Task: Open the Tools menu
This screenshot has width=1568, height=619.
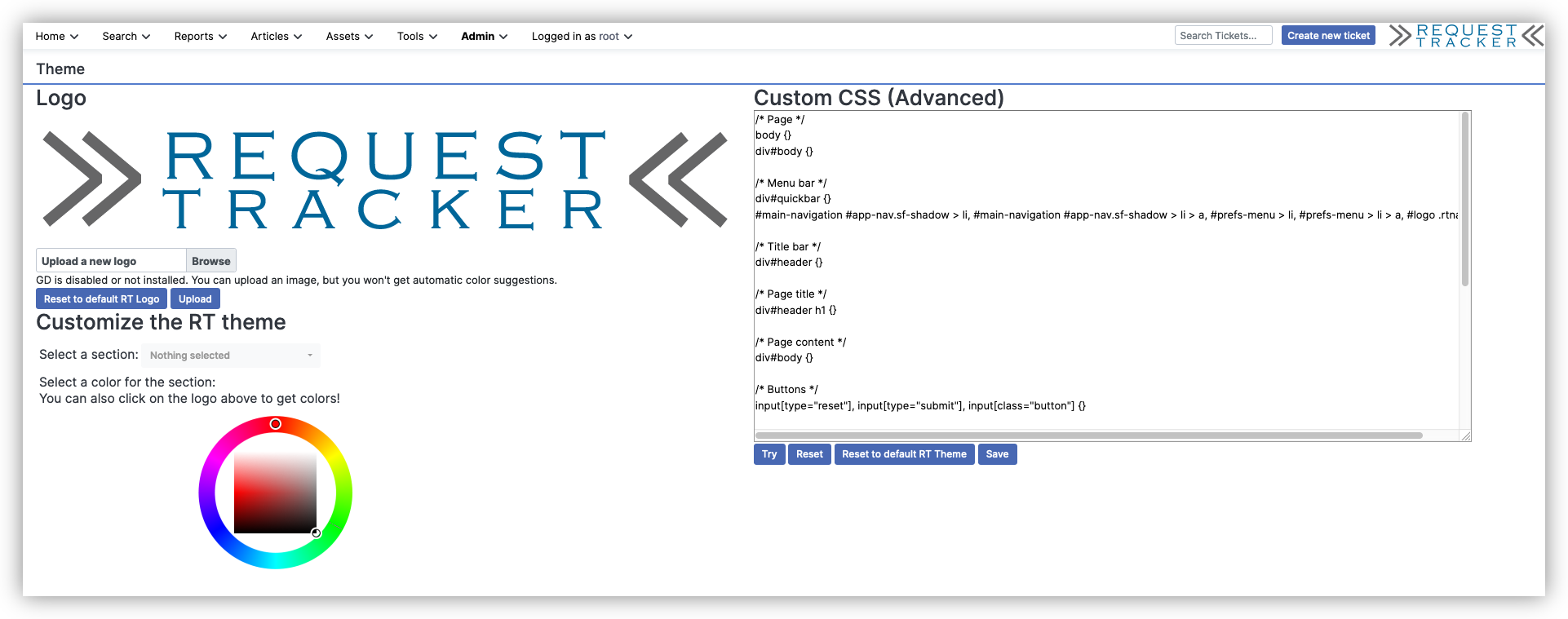Action: (x=417, y=37)
